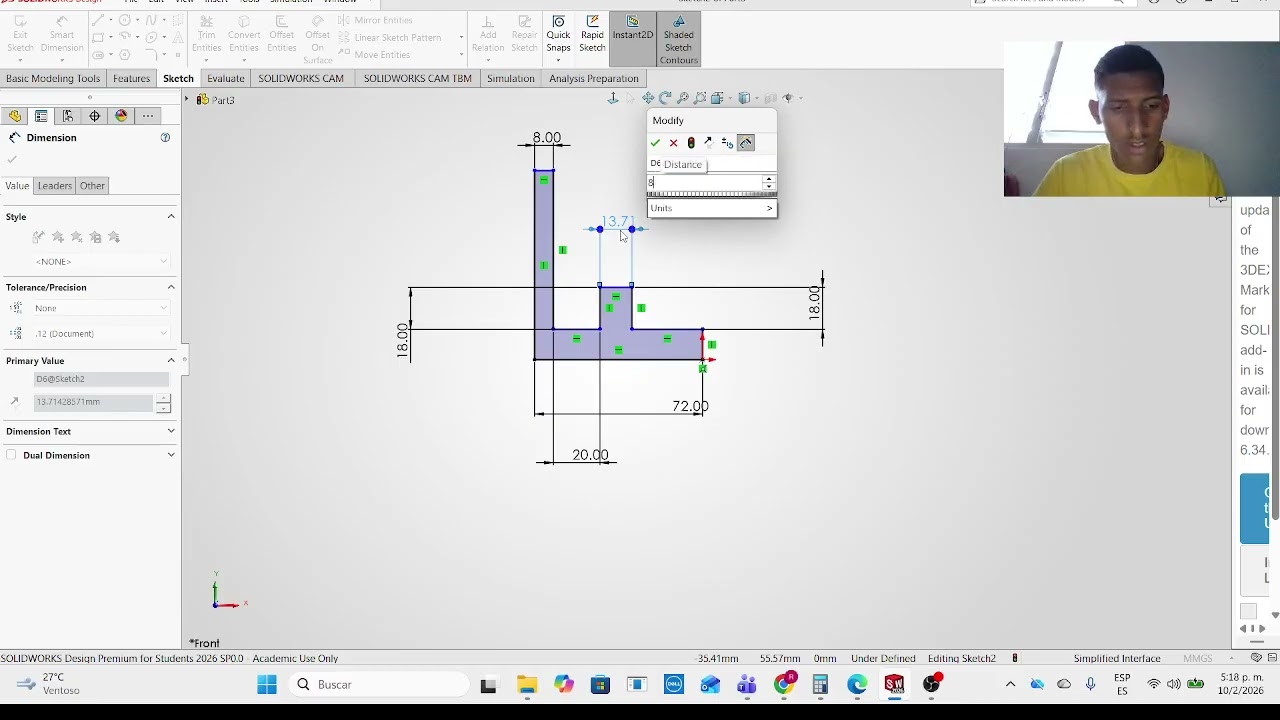The image size is (1280, 720).
Task: Open the Basic Modeling Tools ribbon tab
Action: (53, 78)
